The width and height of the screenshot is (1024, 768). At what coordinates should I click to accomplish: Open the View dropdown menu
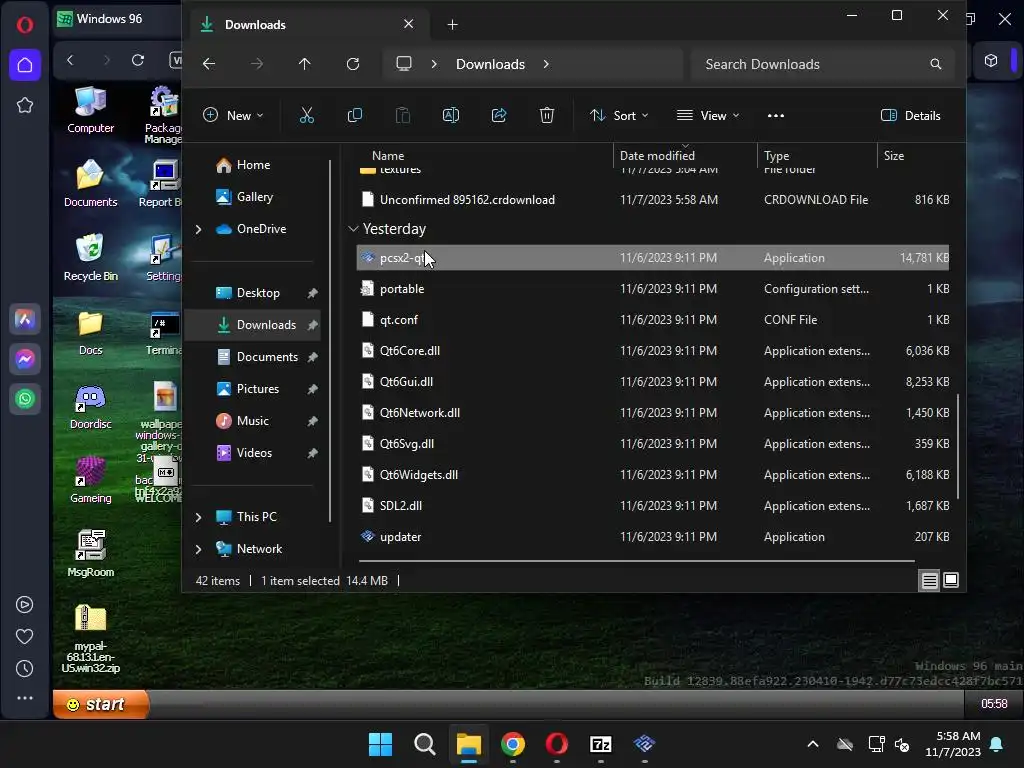pos(708,116)
